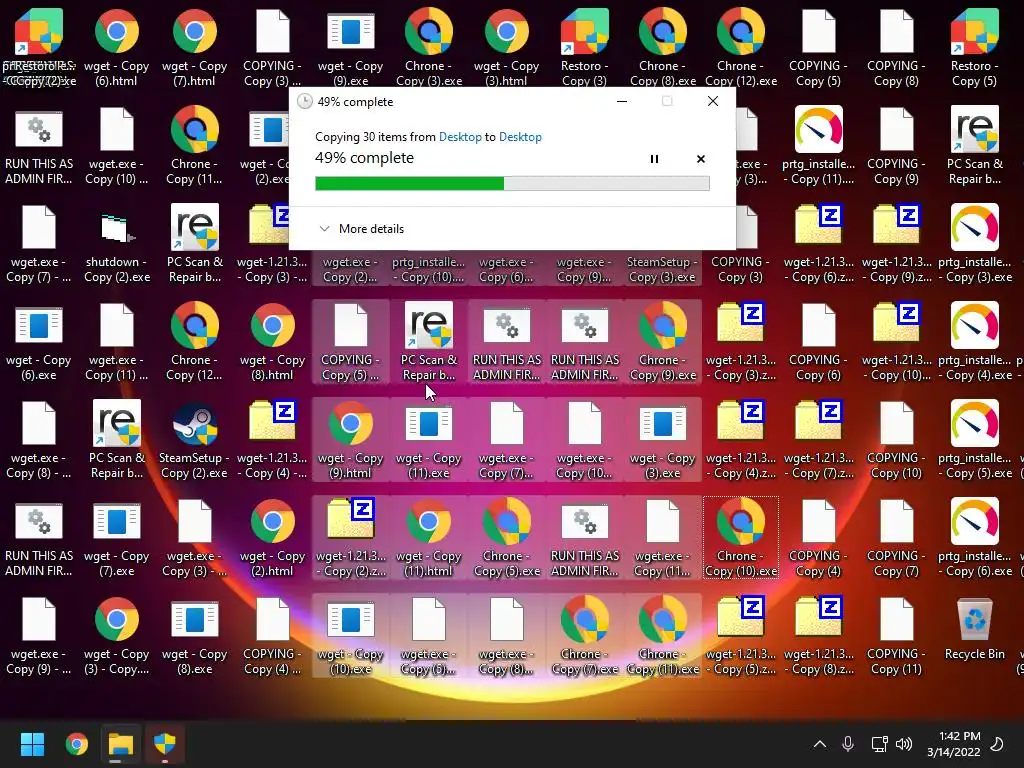Select wget - Copy (11).html icon
This screenshot has height=768, width=1024.
[x=428, y=537]
